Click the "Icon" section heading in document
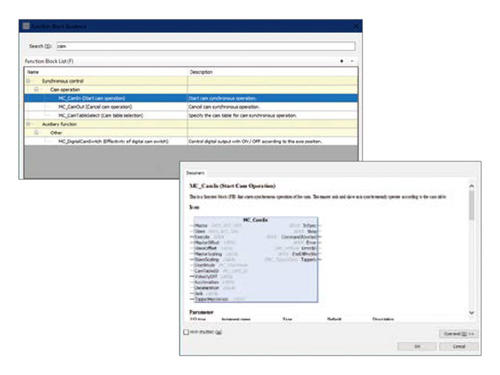 click(194, 207)
